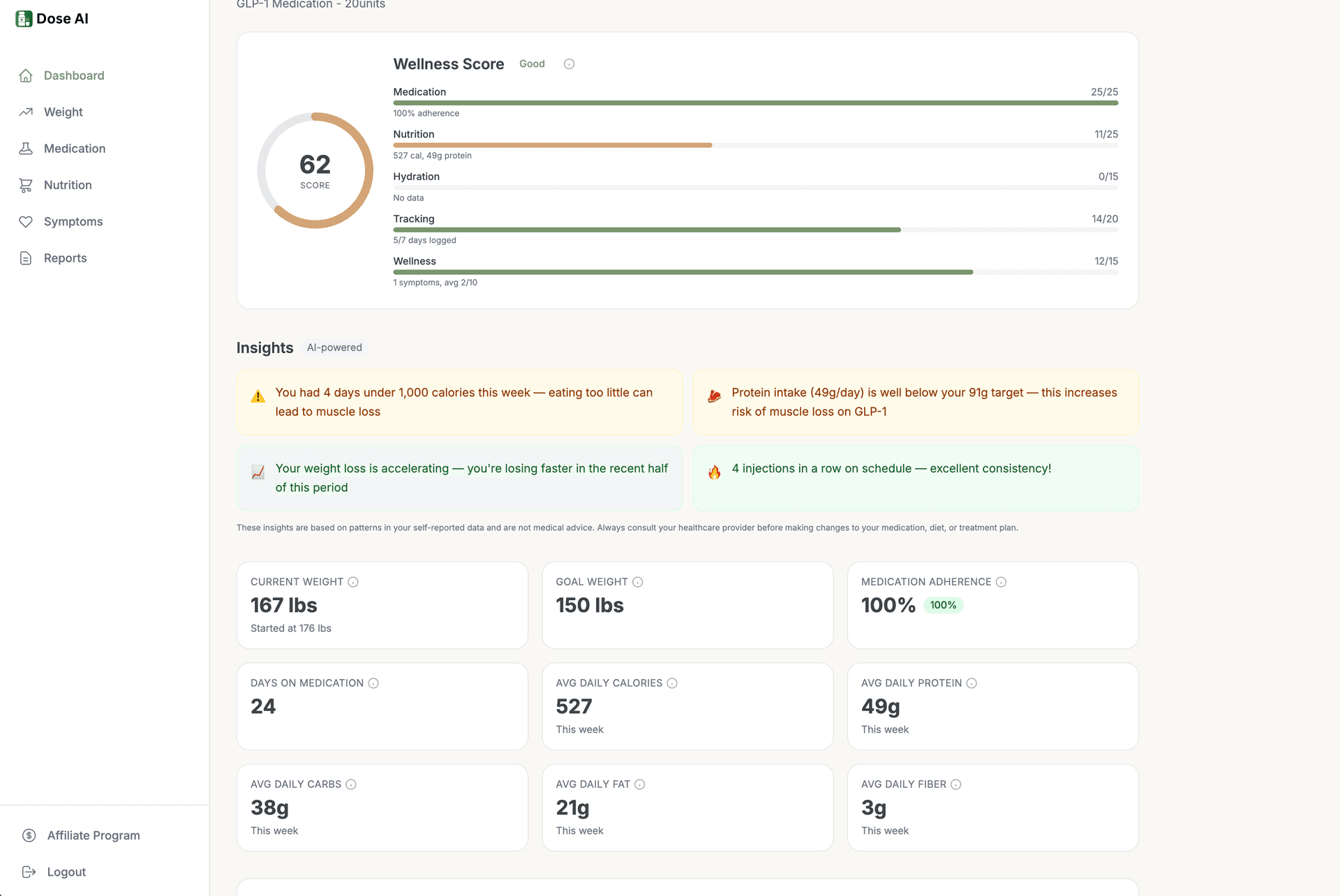Open the Wellness Score info tooltip
Image resolution: width=1340 pixels, height=896 pixels.
point(569,64)
